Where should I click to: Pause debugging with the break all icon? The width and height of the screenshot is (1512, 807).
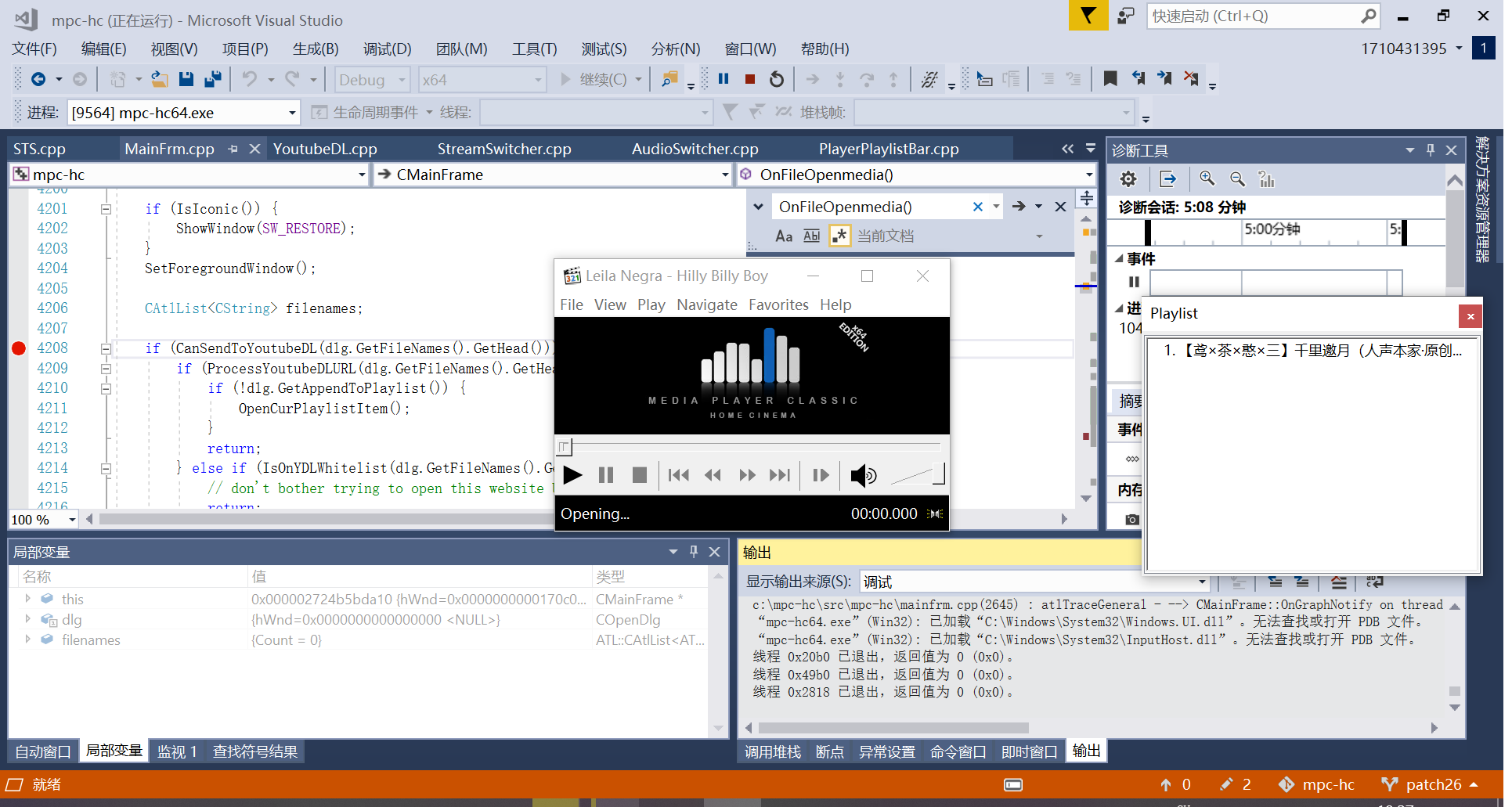tap(723, 78)
